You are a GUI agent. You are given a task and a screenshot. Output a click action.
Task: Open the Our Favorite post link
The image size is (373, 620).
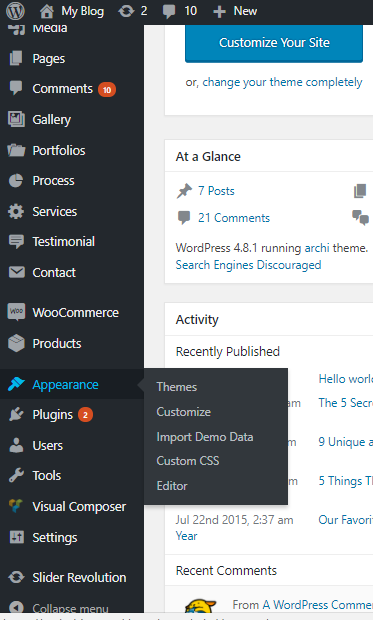tap(345, 519)
